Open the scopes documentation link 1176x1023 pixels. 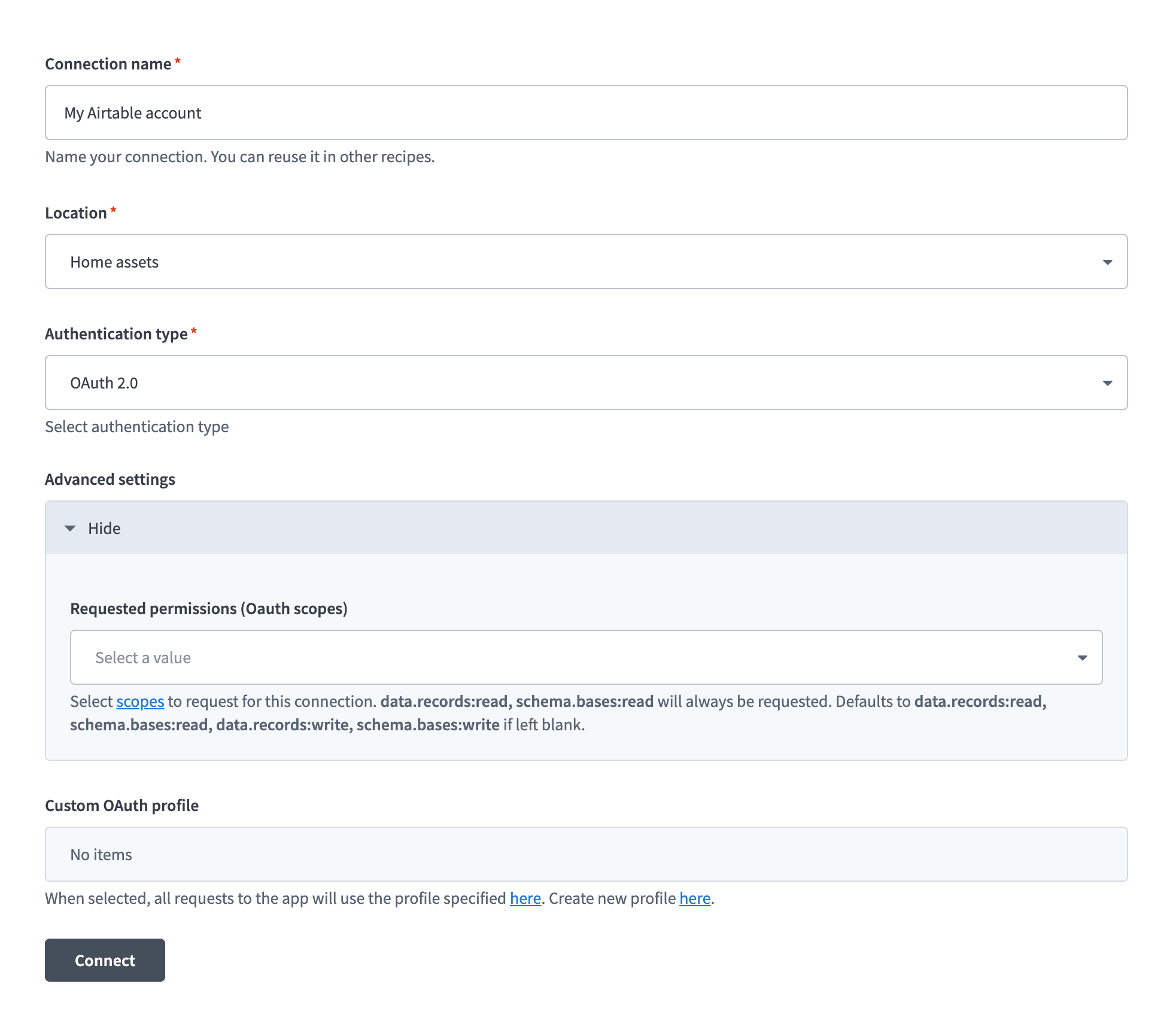(x=139, y=701)
